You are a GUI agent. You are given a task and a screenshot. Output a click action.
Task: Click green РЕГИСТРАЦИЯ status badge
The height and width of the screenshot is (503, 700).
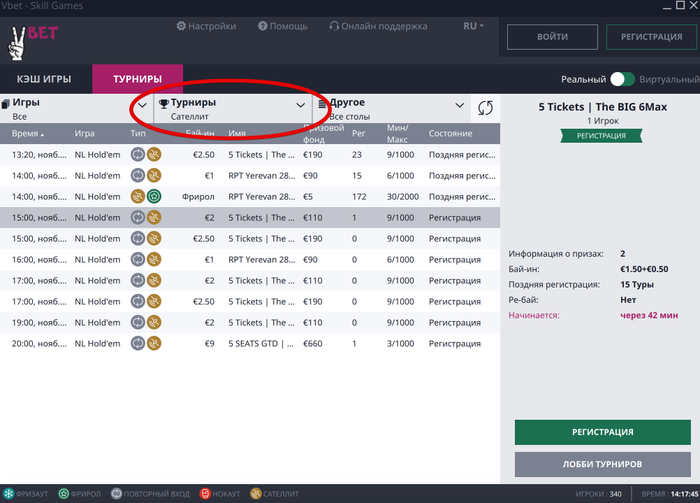tap(601, 136)
